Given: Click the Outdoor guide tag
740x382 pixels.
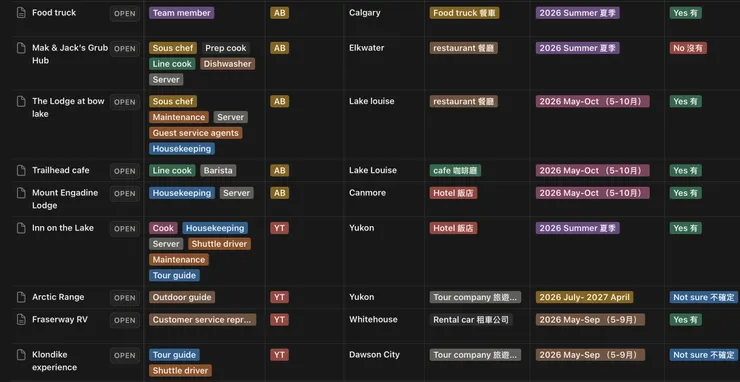Looking at the screenshot, I should coord(182,297).
